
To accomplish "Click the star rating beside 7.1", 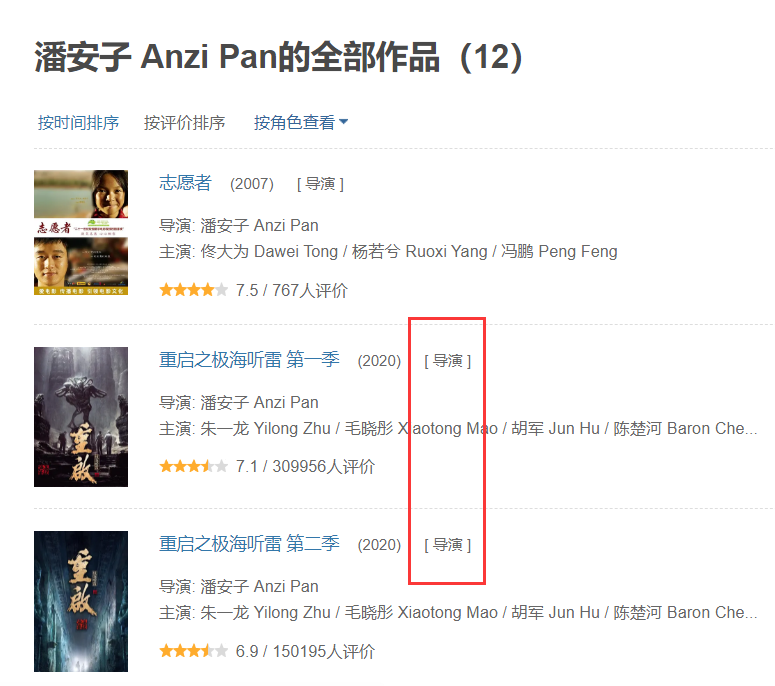I will [x=193, y=466].
